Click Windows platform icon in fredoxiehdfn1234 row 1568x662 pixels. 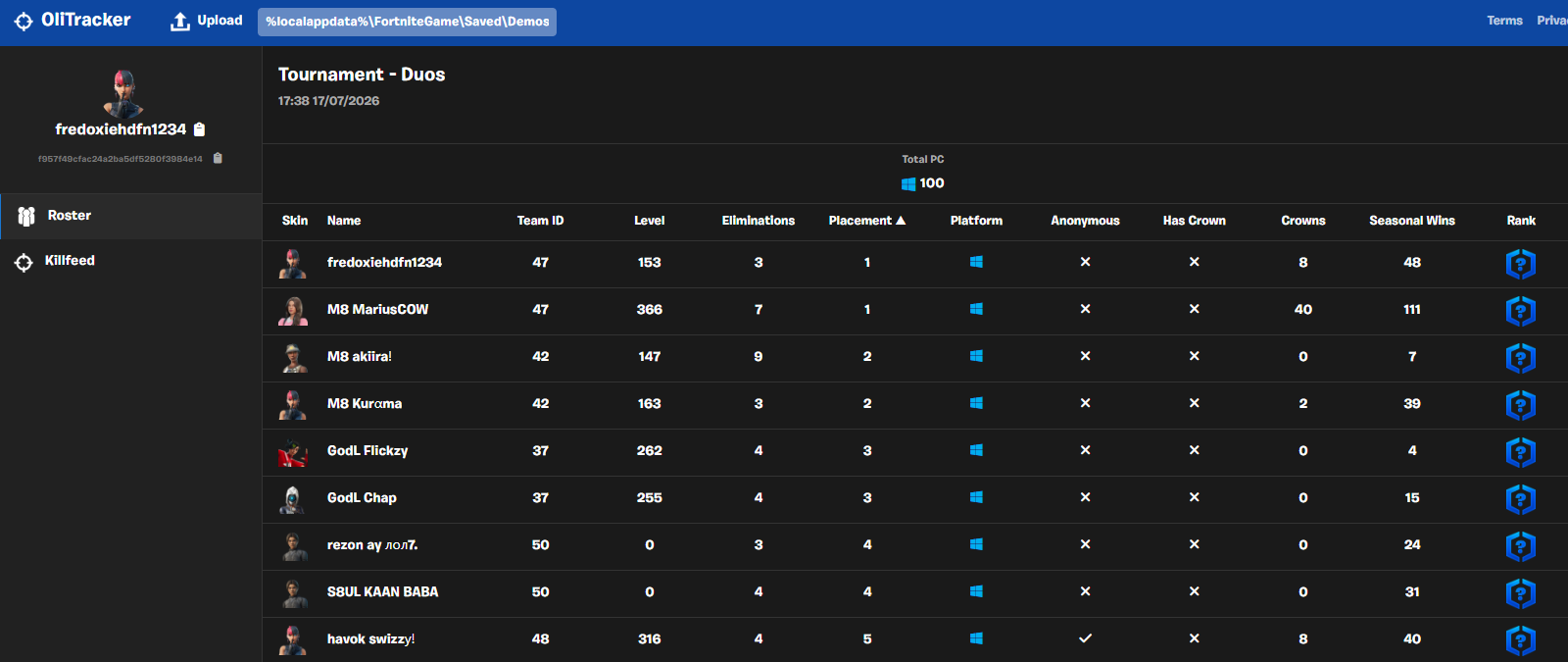976,262
